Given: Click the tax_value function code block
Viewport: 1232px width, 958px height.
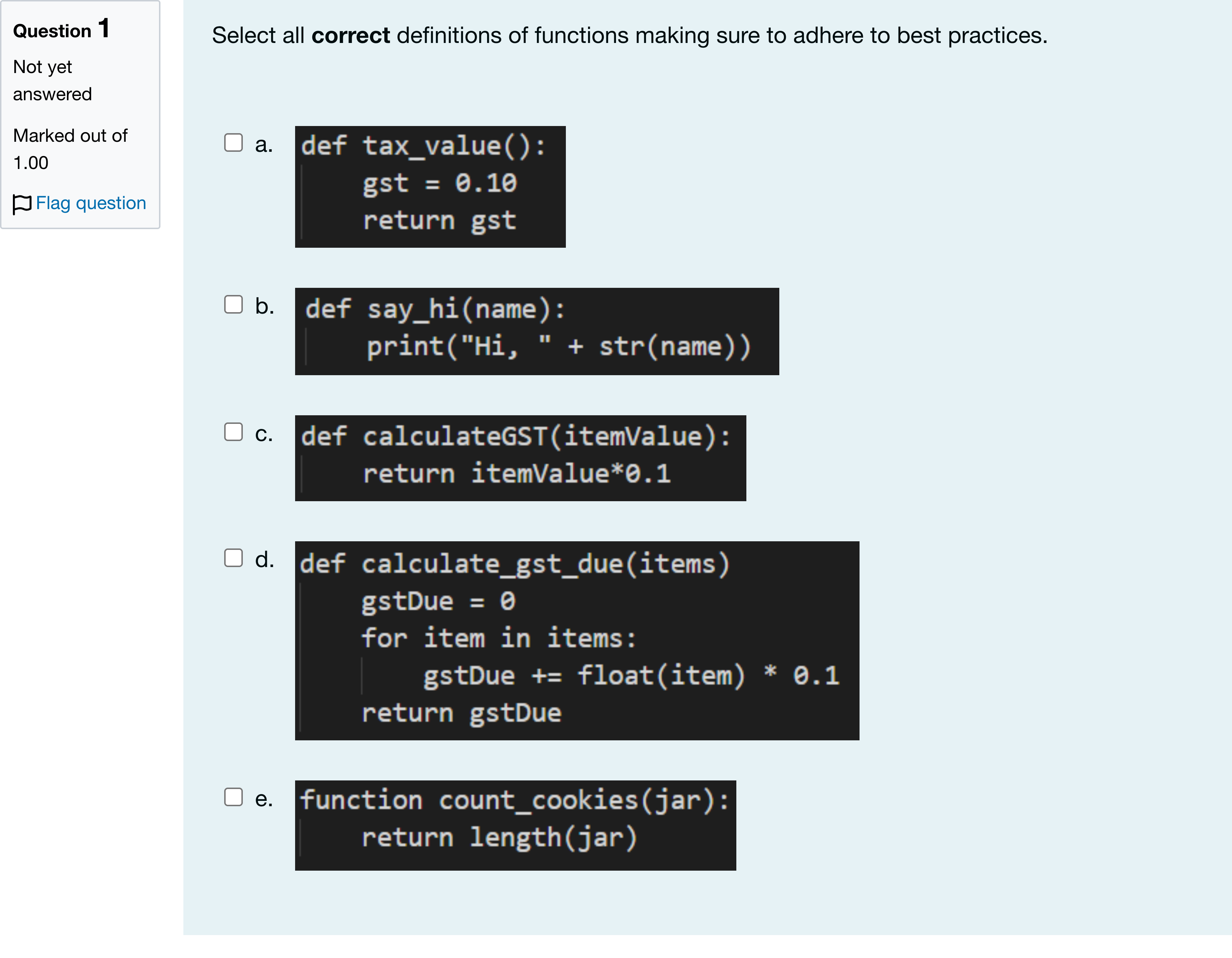Looking at the screenshot, I should (430, 187).
